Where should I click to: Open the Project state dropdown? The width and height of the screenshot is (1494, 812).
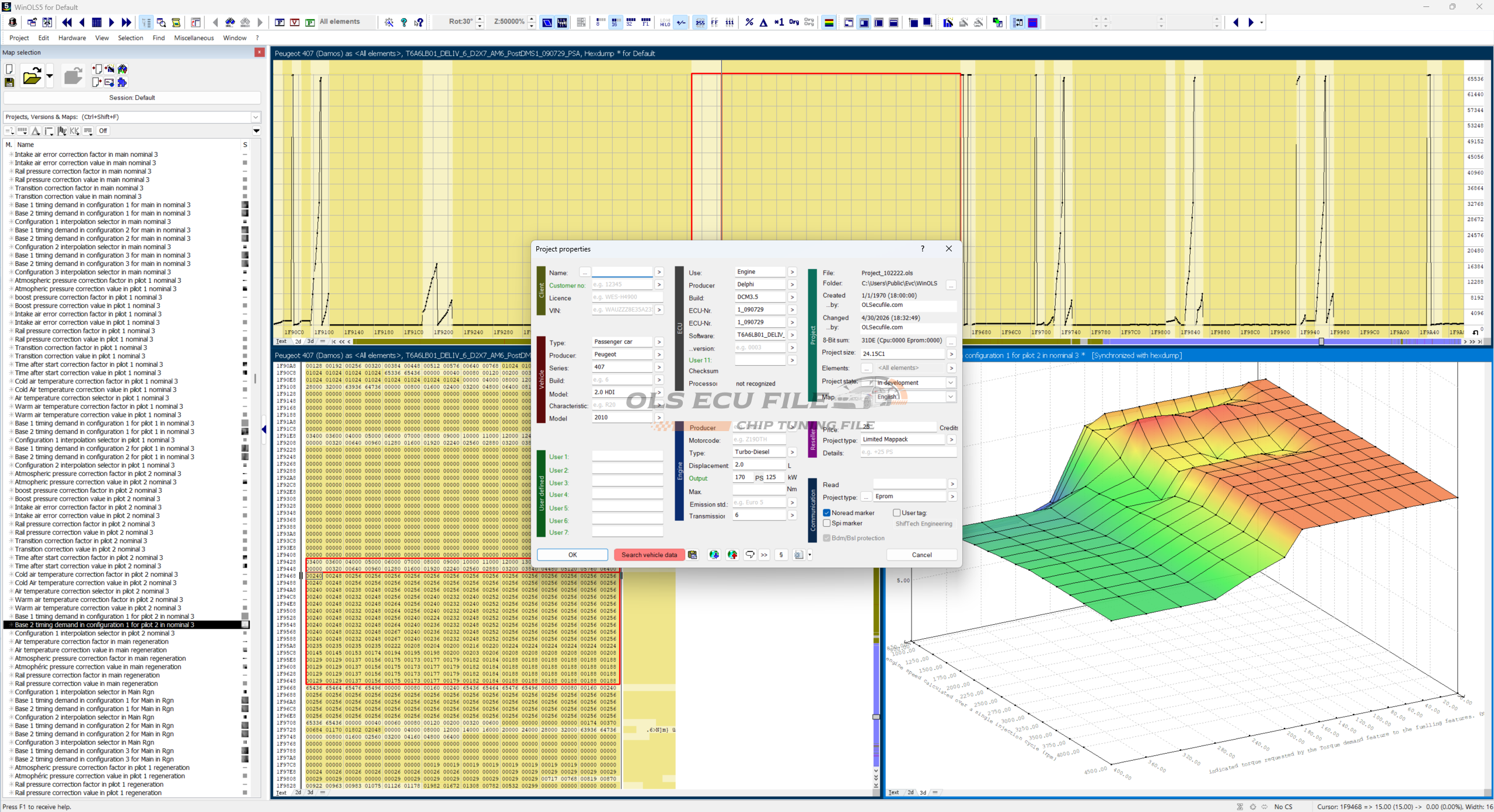(951, 383)
